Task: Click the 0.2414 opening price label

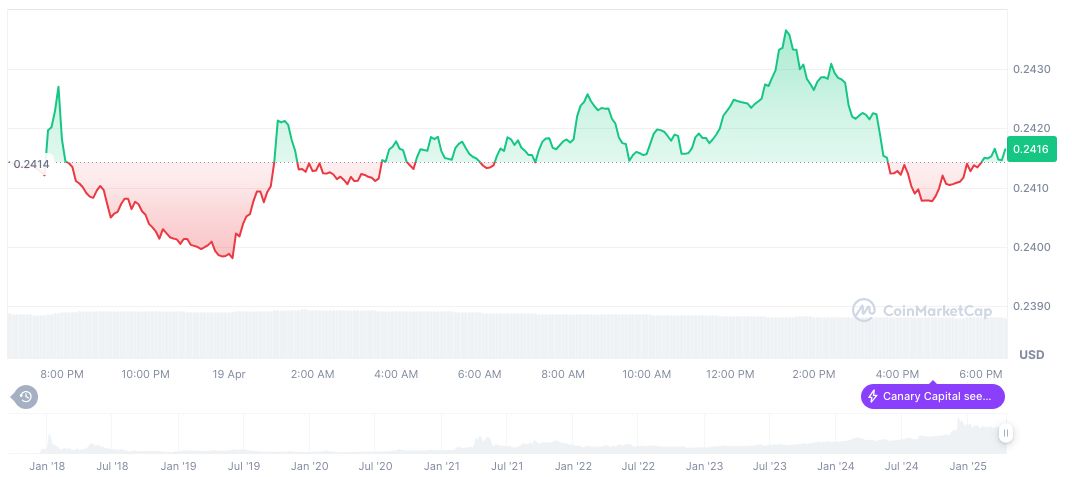Action: (x=30, y=163)
